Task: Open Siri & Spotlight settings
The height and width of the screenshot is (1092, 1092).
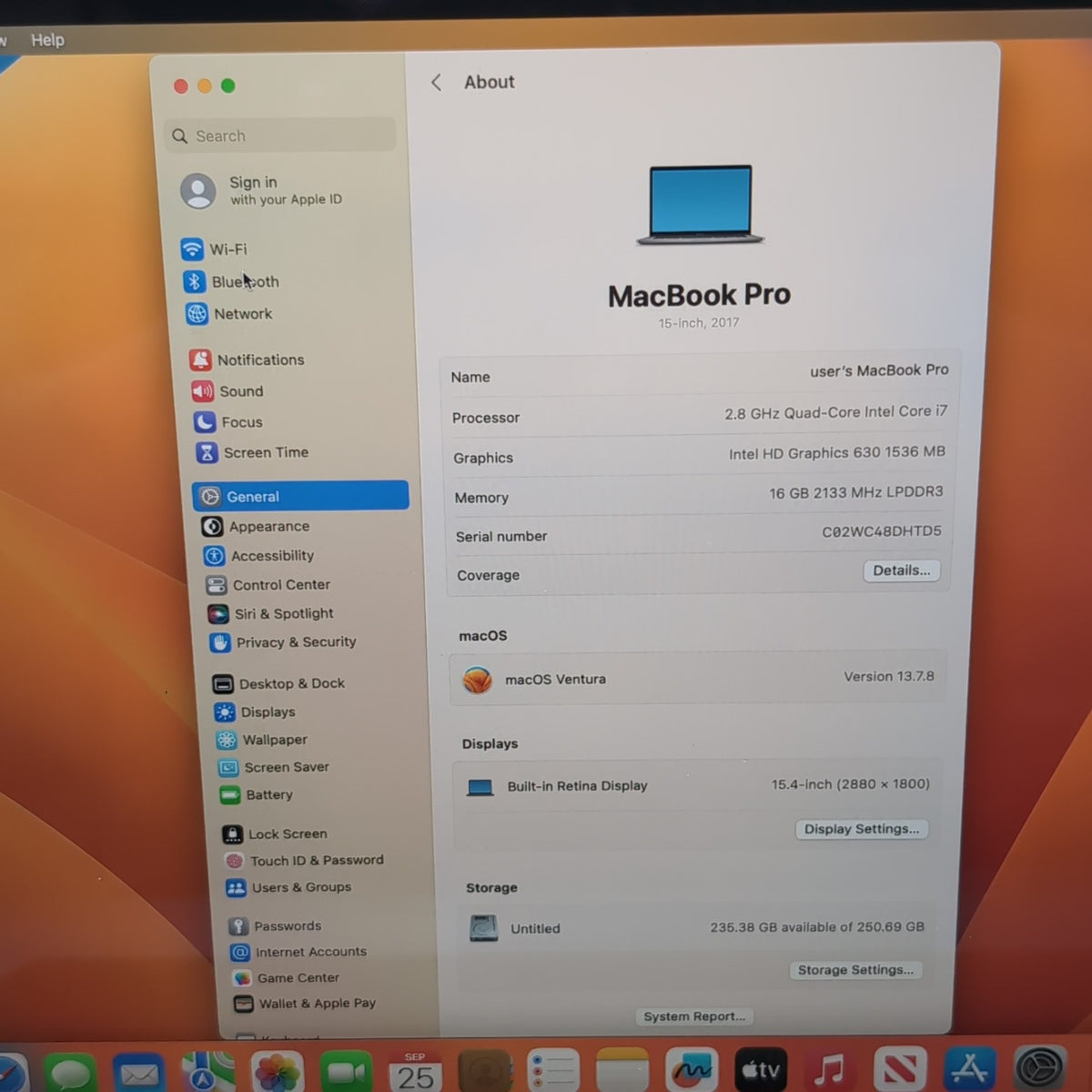Action: [x=271, y=613]
